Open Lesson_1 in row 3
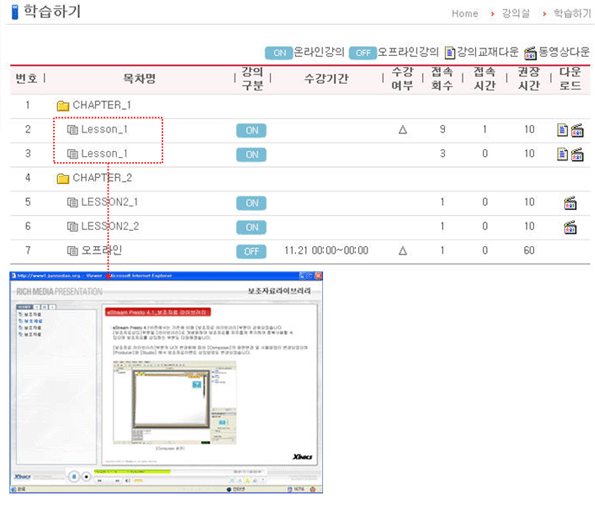The width and height of the screenshot is (595, 509). click(x=104, y=154)
